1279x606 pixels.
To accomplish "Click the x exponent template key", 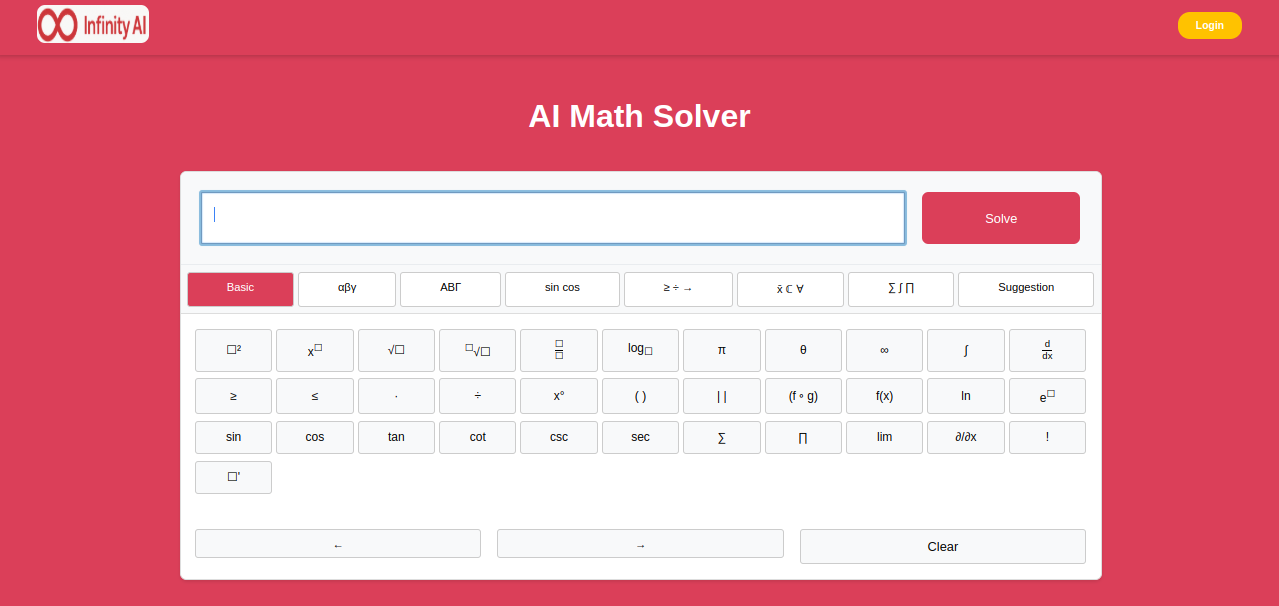I will click(314, 350).
